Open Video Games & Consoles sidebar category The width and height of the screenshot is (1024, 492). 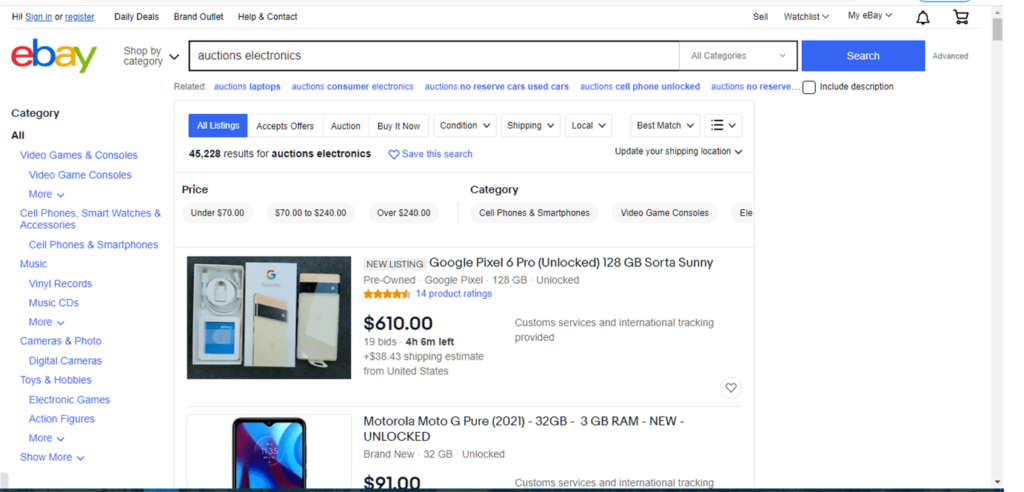click(x=78, y=156)
